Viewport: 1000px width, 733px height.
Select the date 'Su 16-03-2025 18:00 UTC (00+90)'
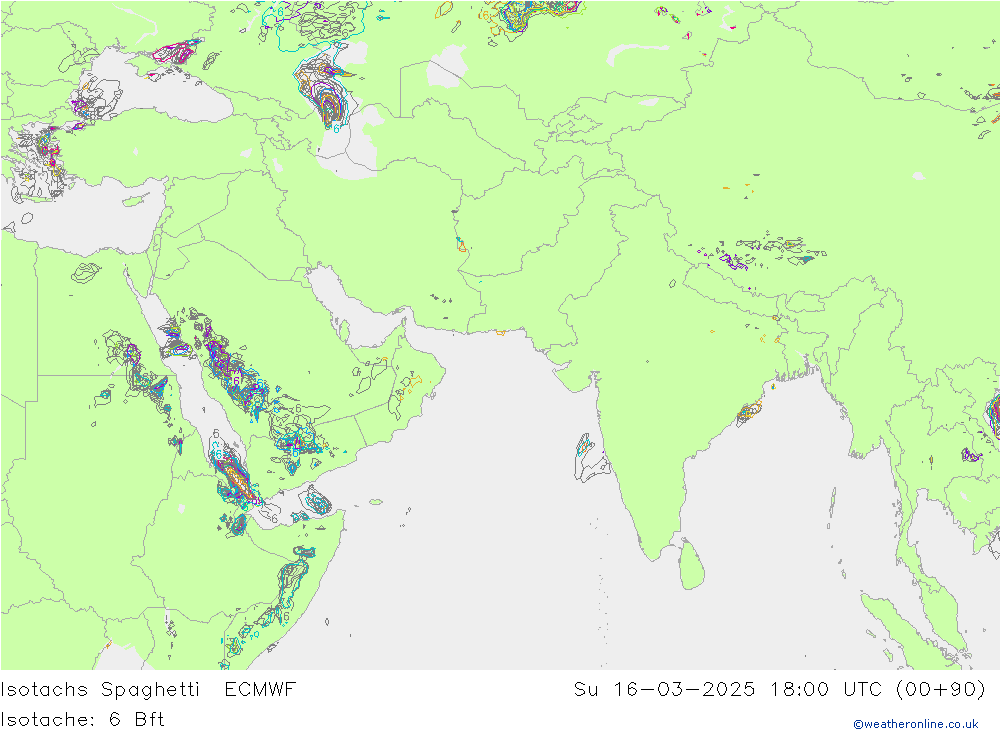click(x=779, y=690)
